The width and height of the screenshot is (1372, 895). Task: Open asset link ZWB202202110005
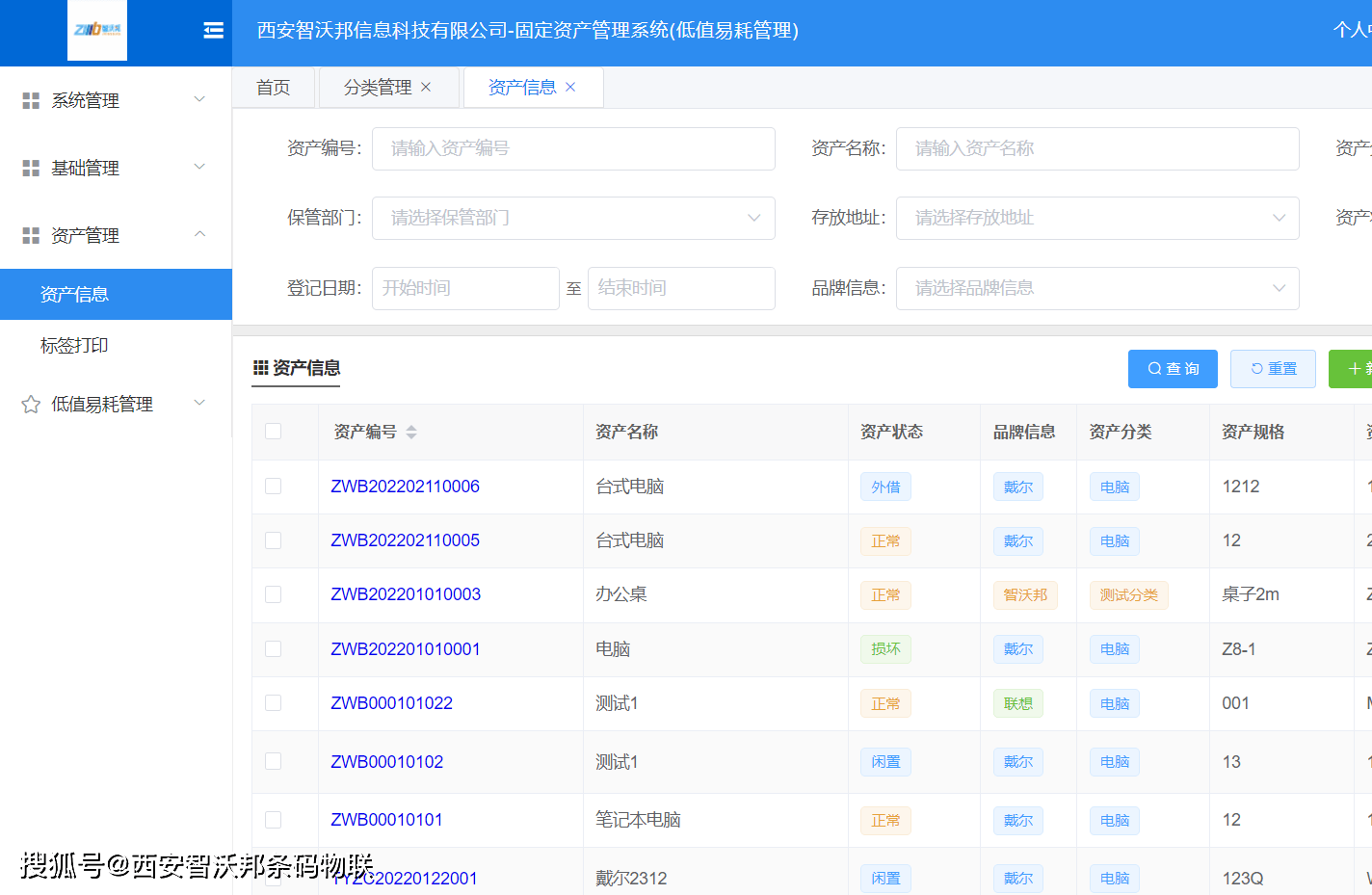pyautogui.click(x=405, y=540)
